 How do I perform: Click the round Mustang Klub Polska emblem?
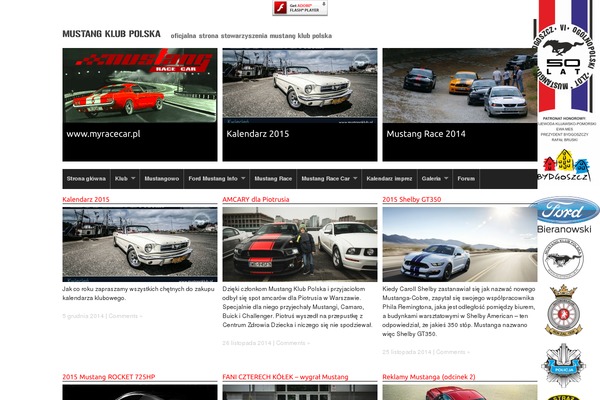pyautogui.click(x=563, y=258)
